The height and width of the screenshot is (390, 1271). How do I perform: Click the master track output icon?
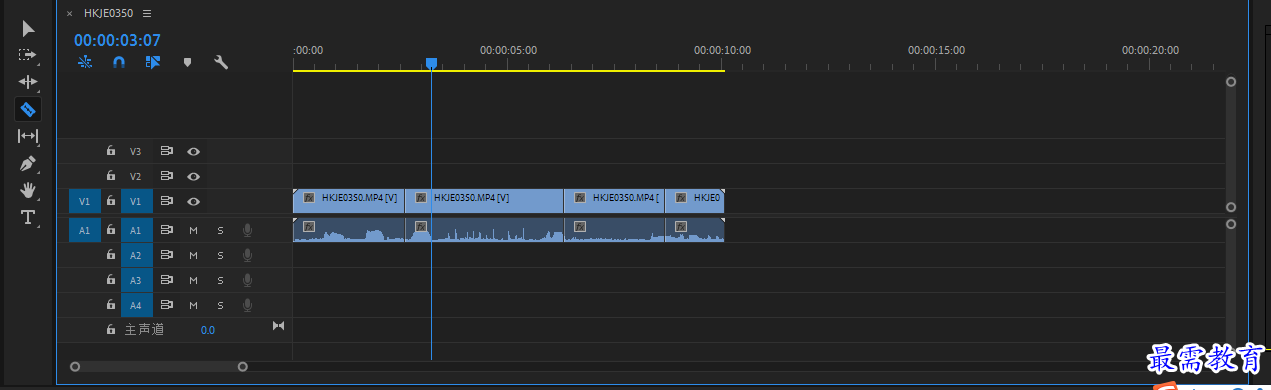click(x=278, y=325)
